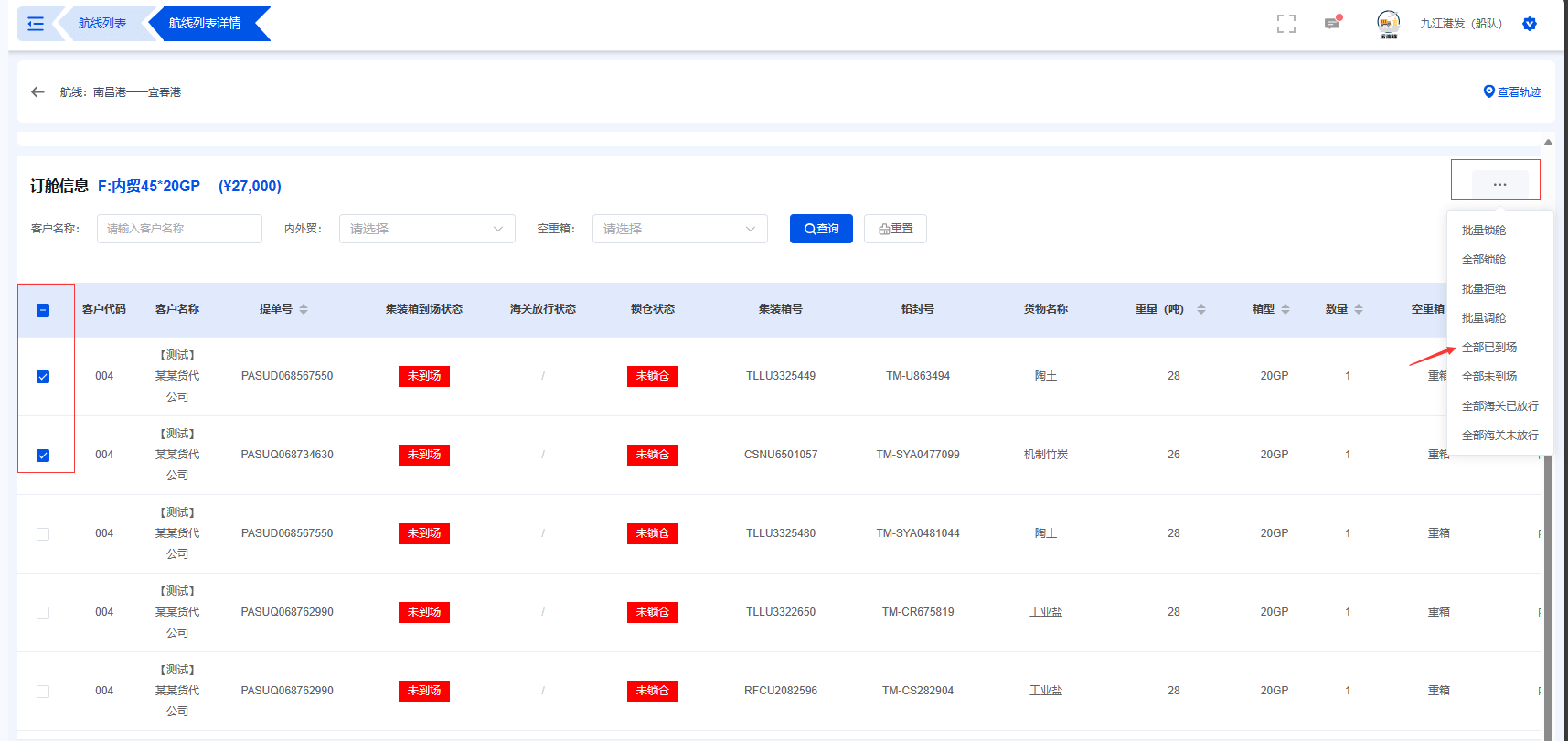Click the 客户名称 input field
Screen dimensions: 1568x741
pyautogui.click(x=179, y=229)
